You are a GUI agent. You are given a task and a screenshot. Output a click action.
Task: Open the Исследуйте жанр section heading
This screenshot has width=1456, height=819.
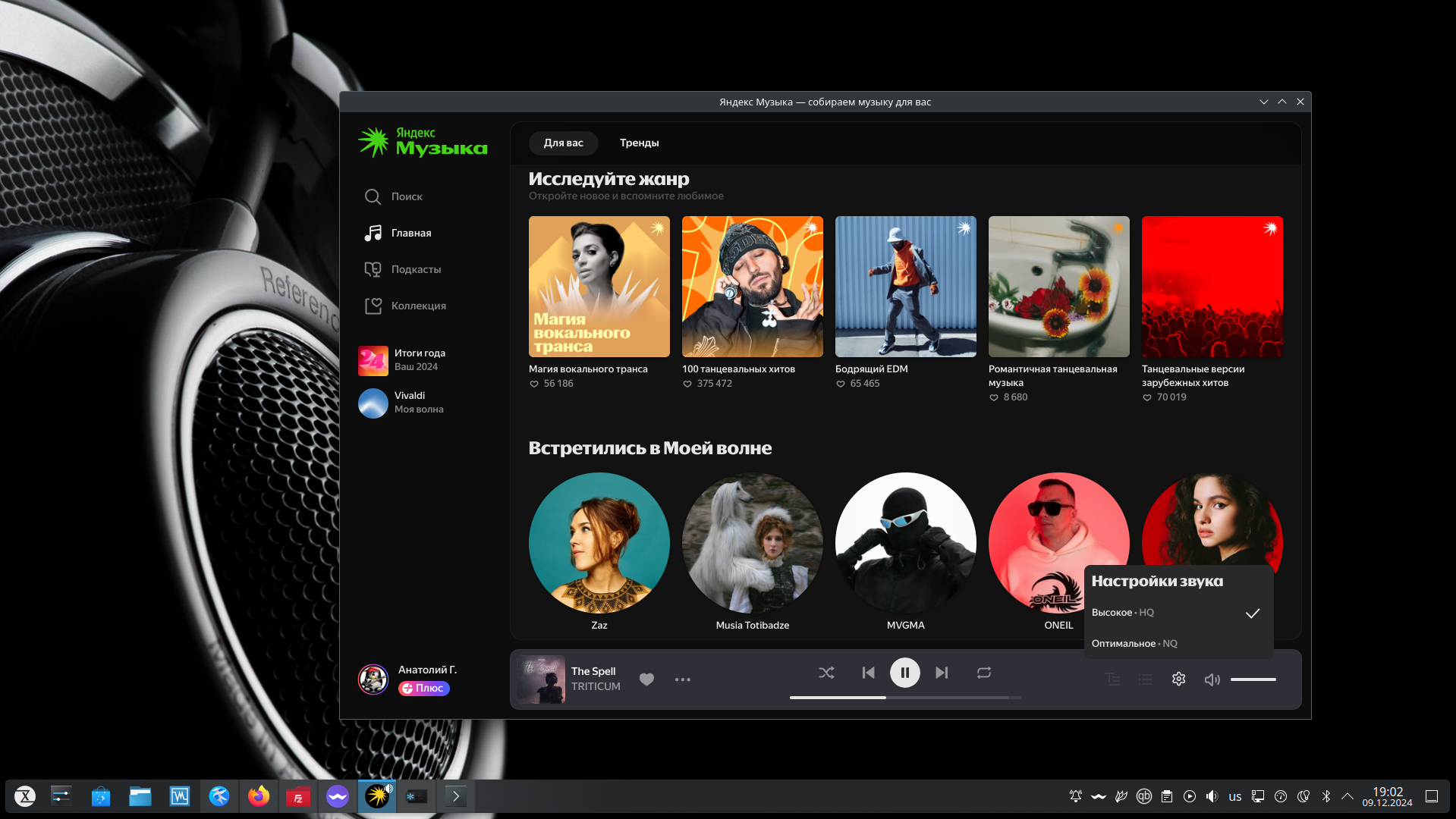(x=609, y=179)
